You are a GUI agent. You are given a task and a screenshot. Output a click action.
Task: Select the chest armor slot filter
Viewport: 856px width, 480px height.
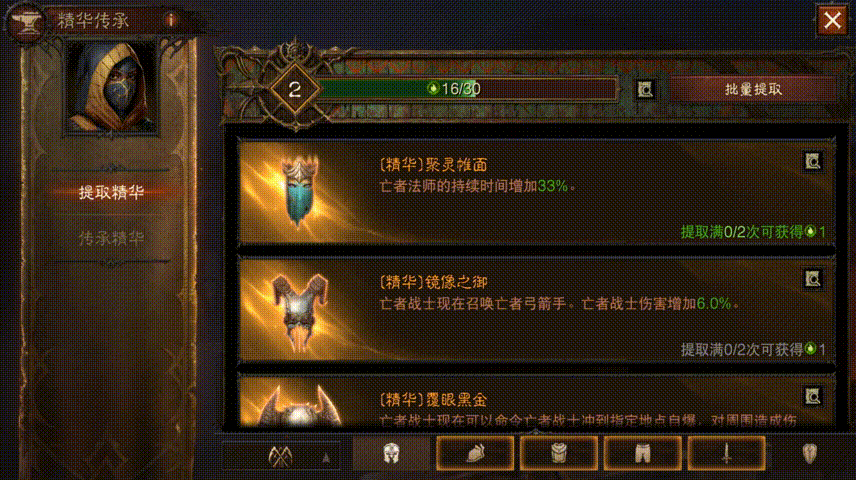(x=558, y=453)
